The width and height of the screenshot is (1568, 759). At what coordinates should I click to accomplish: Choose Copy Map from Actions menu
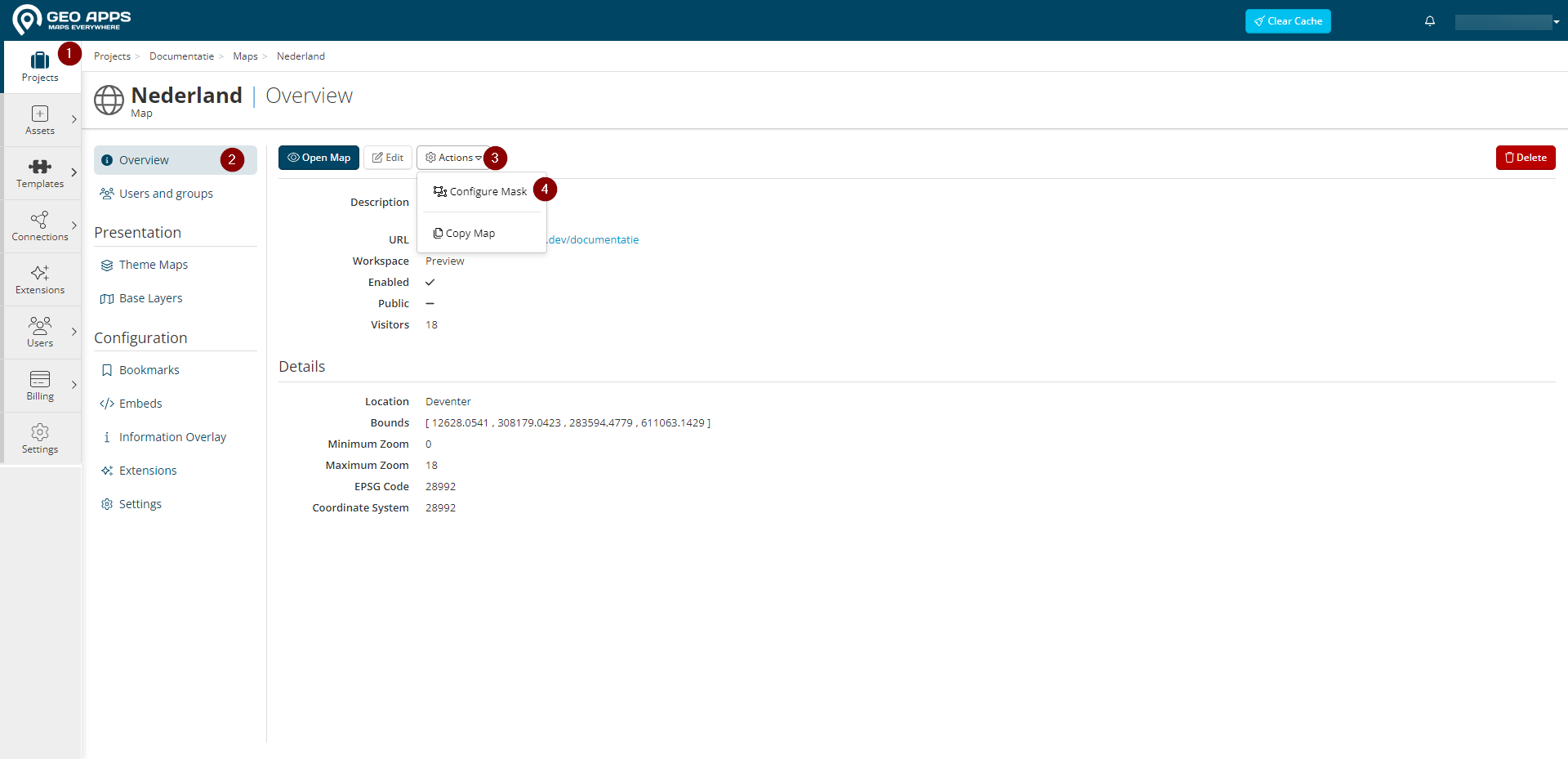(x=465, y=233)
